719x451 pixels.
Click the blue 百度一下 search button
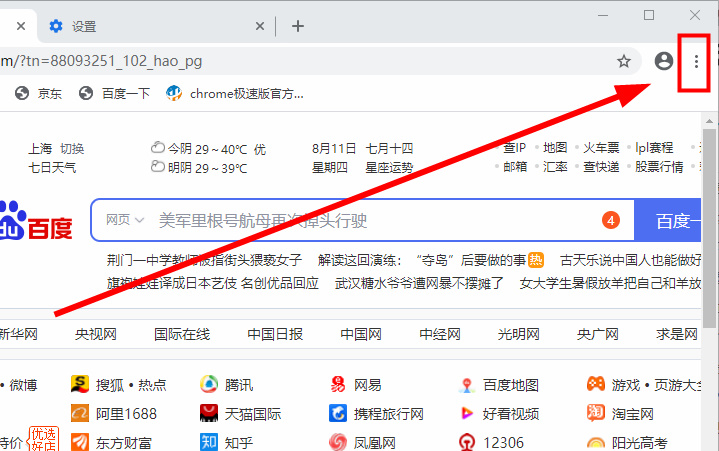click(668, 220)
